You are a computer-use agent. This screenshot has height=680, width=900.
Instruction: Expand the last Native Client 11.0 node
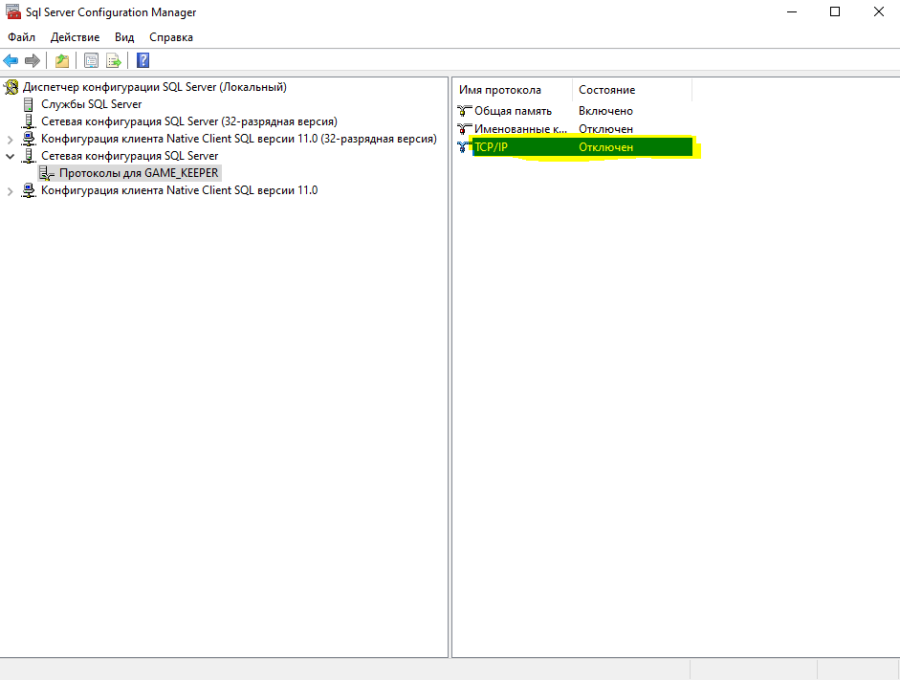tap(10, 191)
